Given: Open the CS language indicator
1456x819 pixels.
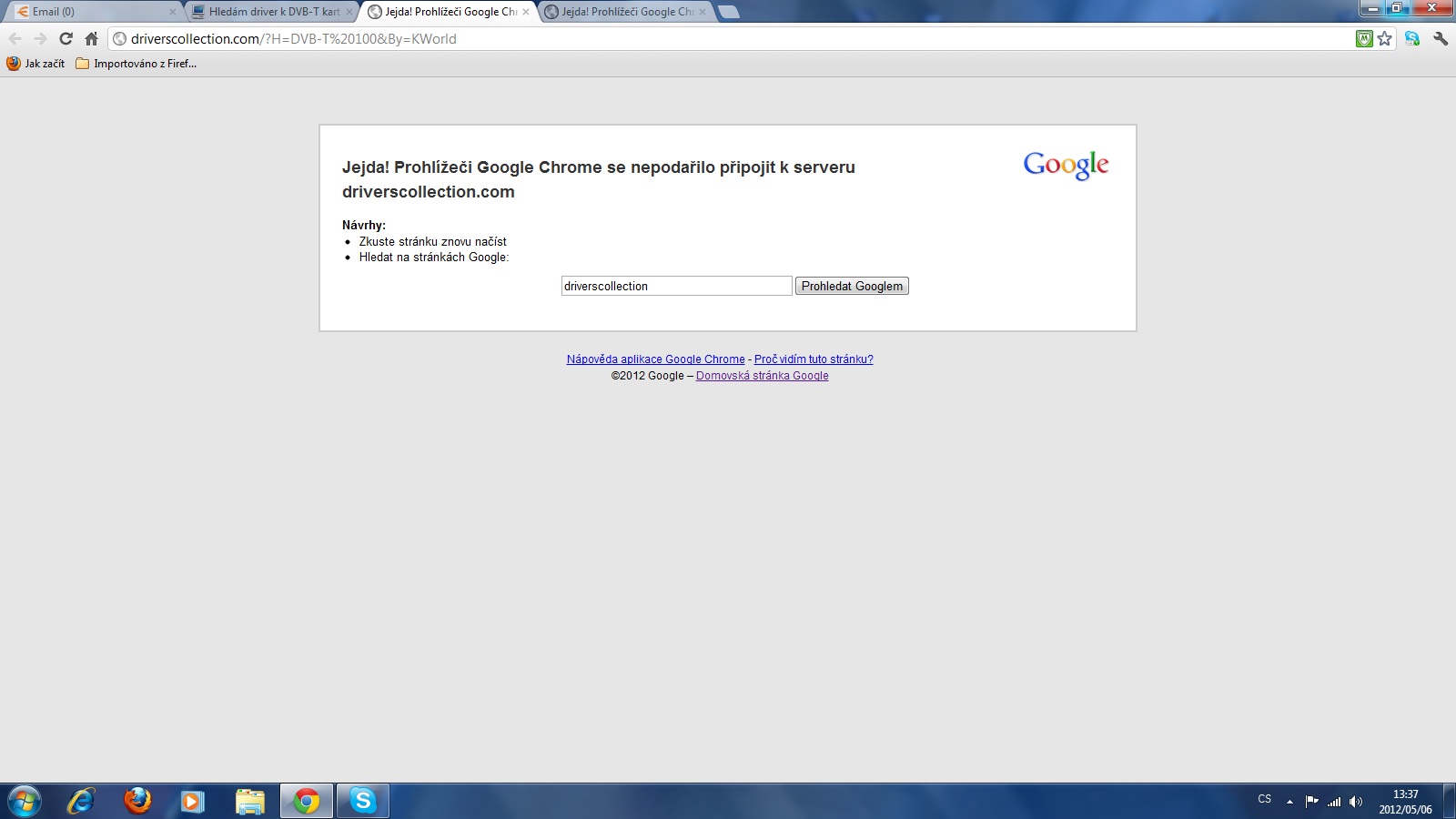Looking at the screenshot, I should click(1264, 799).
